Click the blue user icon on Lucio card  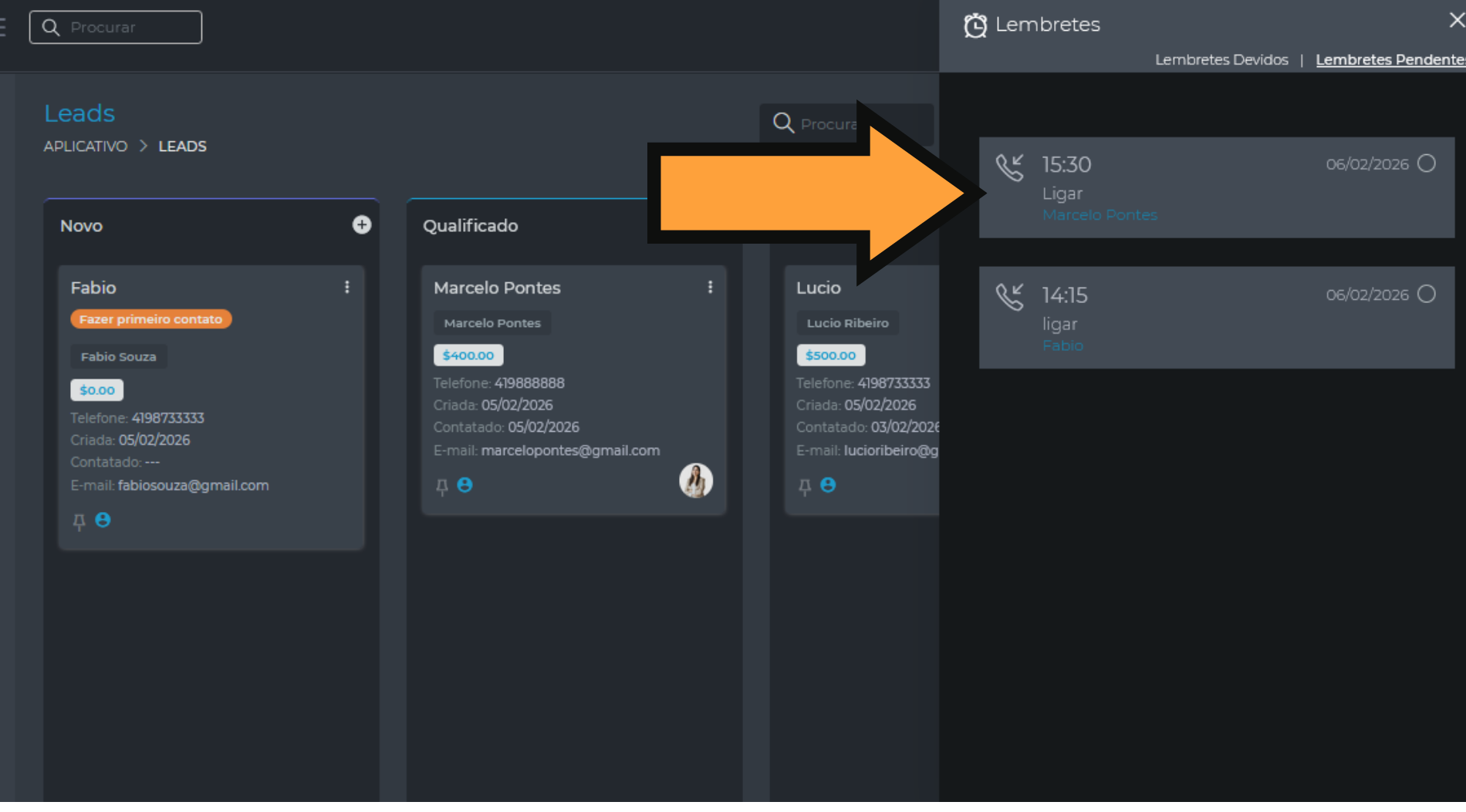828,485
